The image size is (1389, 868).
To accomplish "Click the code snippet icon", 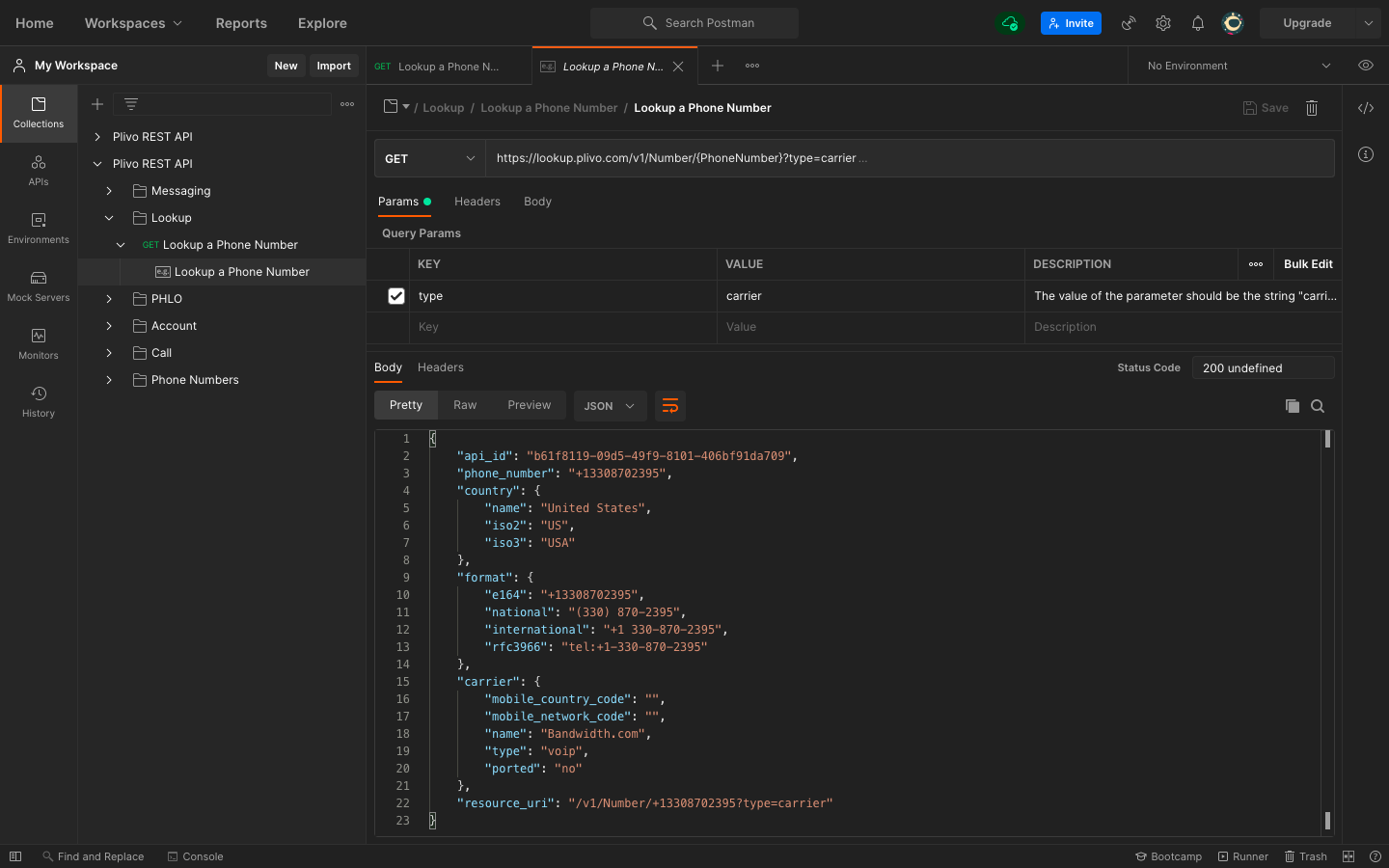I will click(x=1365, y=108).
